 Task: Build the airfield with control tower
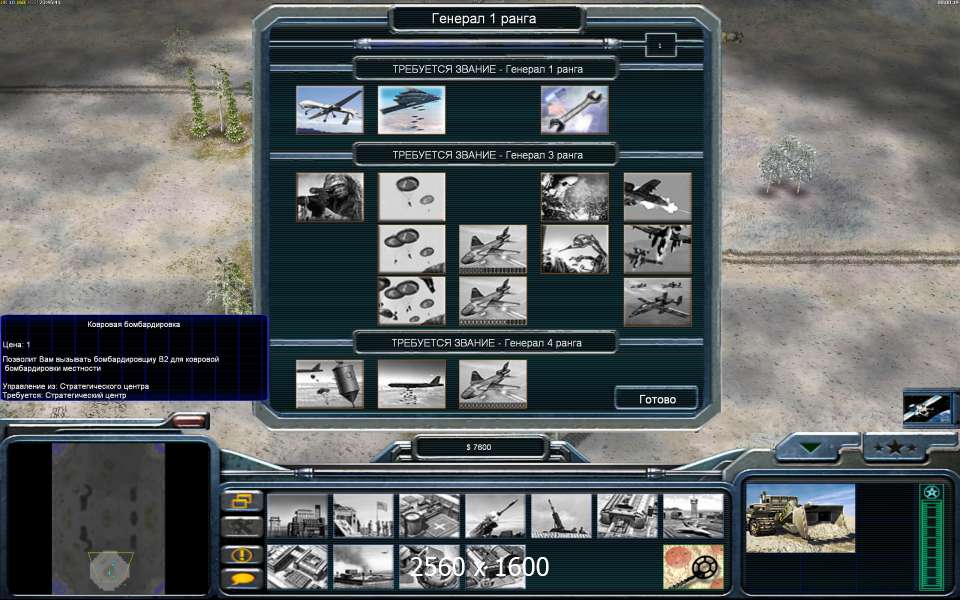(x=694, y=516)
